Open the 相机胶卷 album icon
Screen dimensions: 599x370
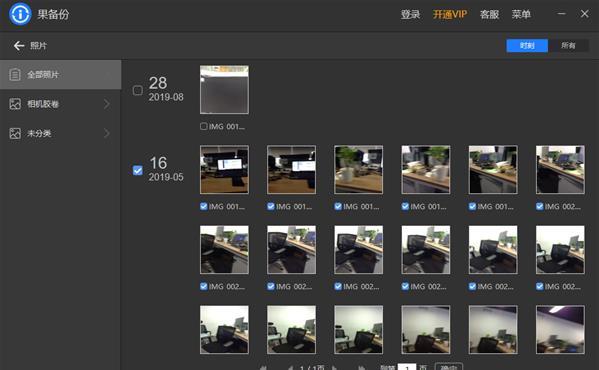tap(15, 104)
